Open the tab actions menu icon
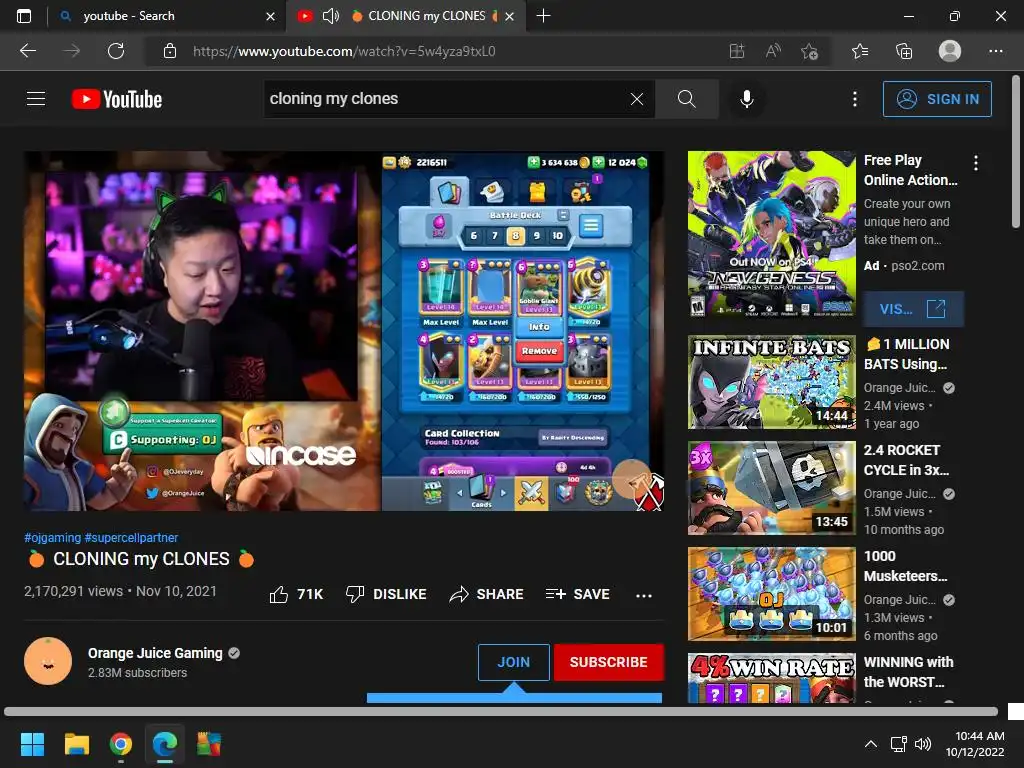This screenshot has height=768, width=1024. tap(24, 16)
